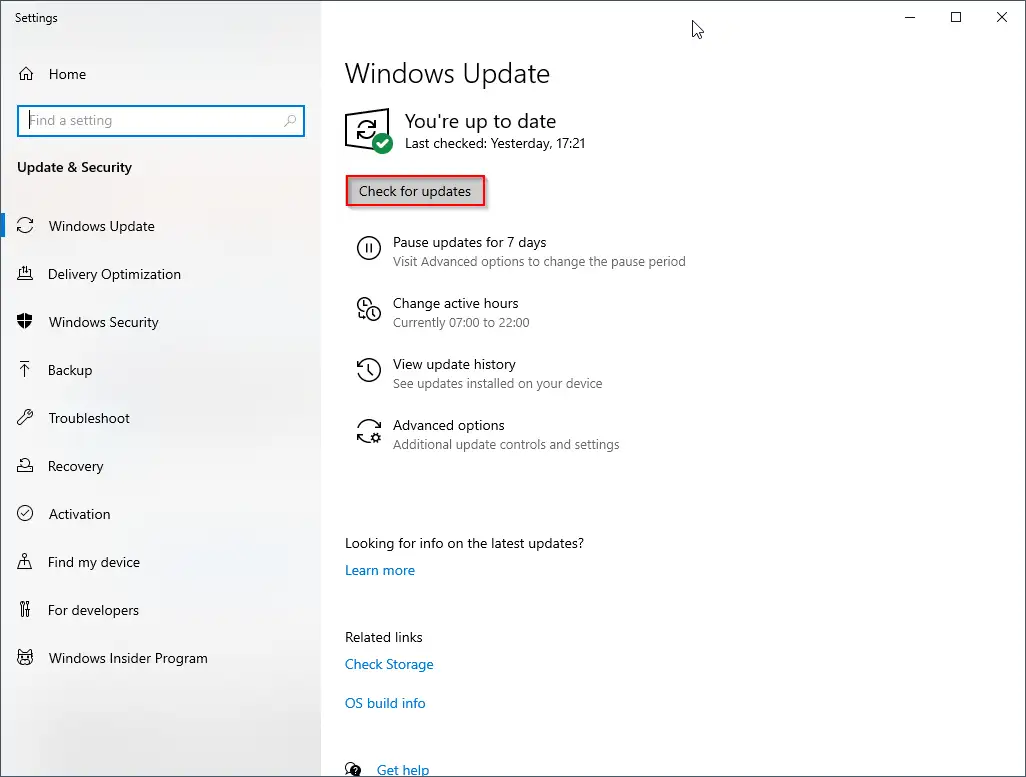Close the Settings window
Viewport: 1026px width, 777px height.
[x=1002, y=18]
